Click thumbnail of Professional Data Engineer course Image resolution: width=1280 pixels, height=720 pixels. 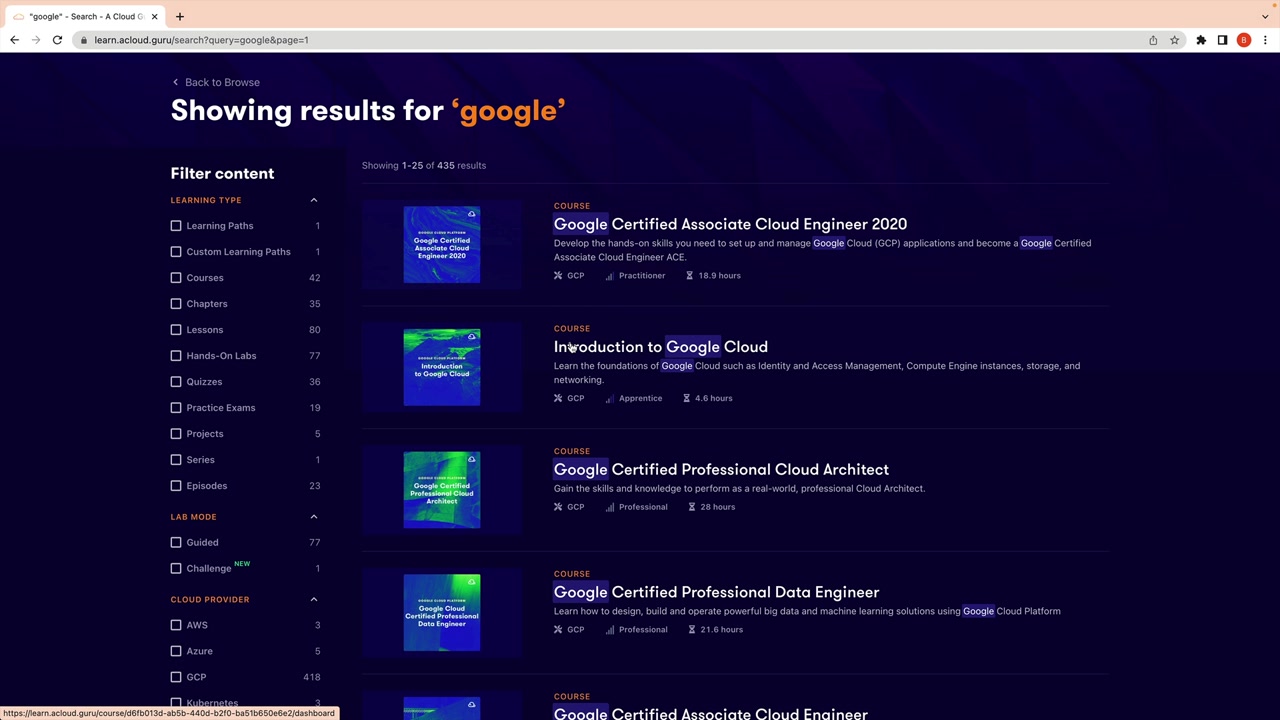442,613
